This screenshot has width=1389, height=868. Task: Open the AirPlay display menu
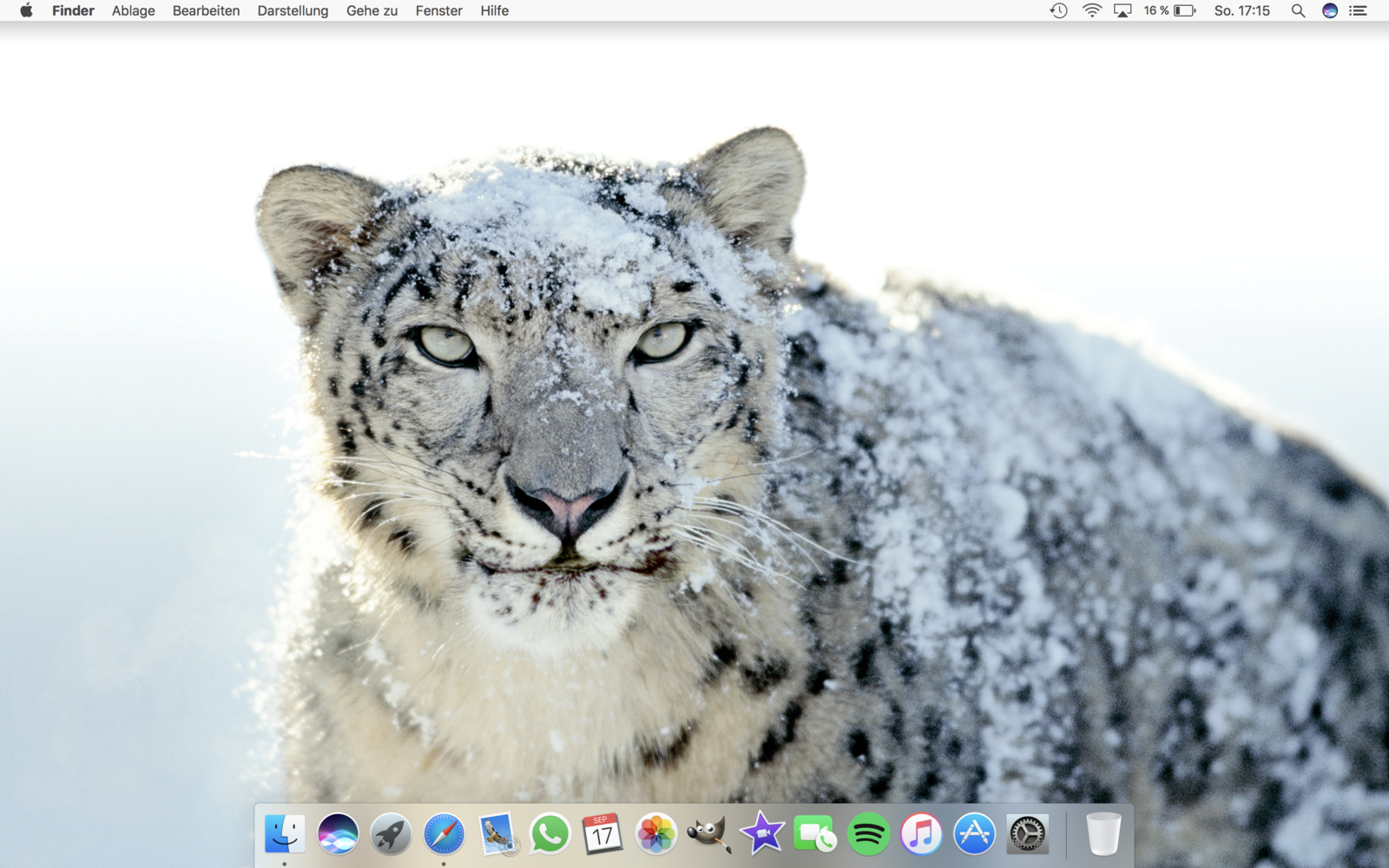pos(1122,10)
